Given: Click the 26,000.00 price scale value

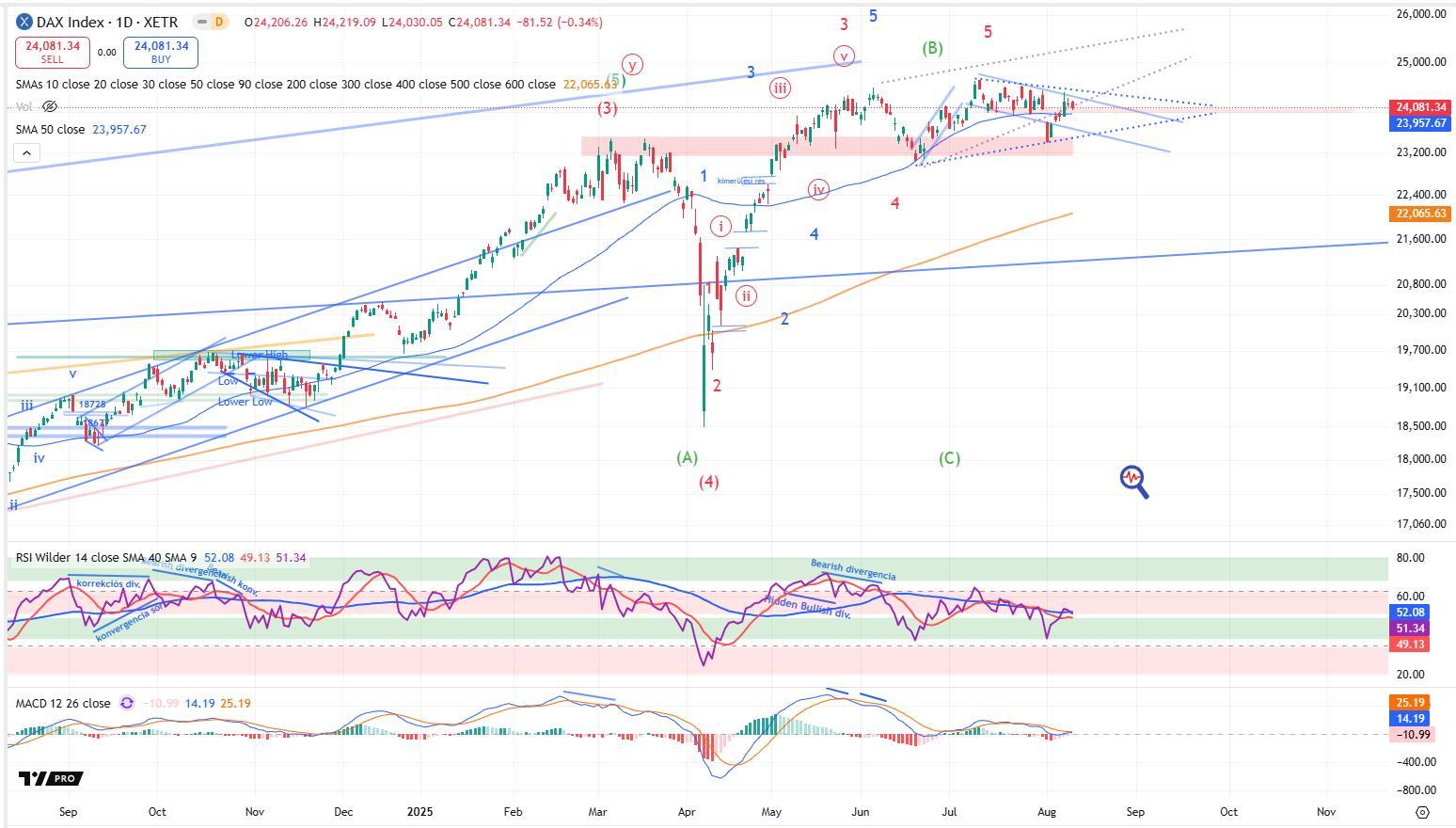Looking at the screenshot, I should pos(1420,13).
